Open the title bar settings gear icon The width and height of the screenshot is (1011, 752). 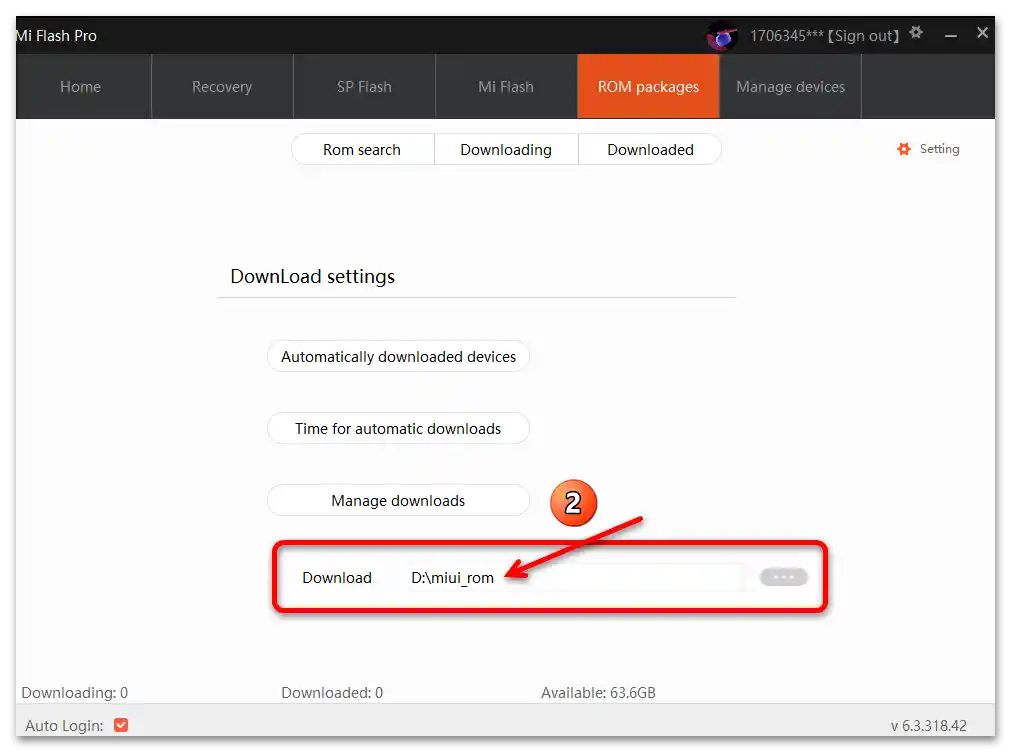916,33
